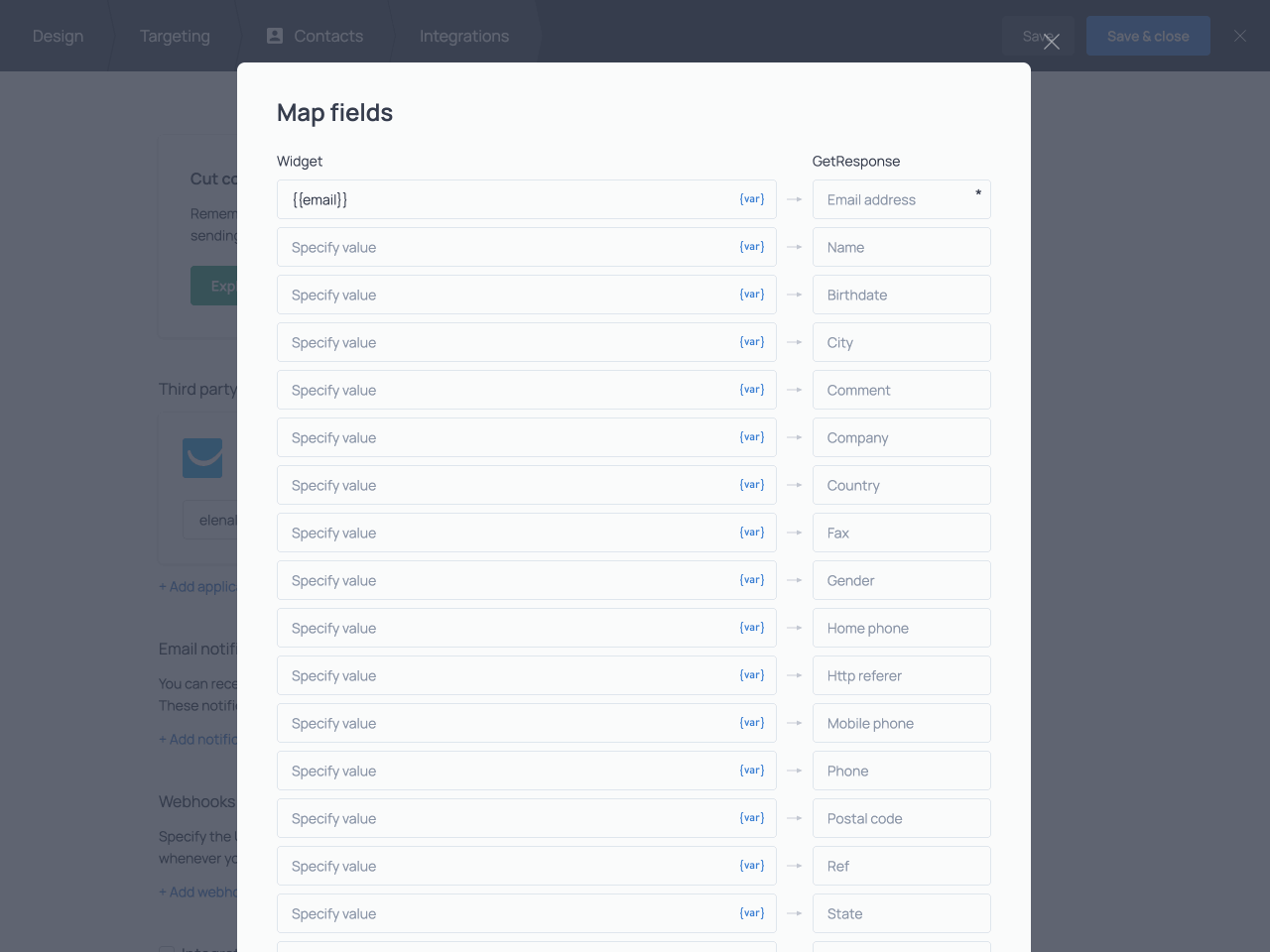The image size is (1270, 952).
Task: Click the {var} icon beside City
Action: click(751, 342)
